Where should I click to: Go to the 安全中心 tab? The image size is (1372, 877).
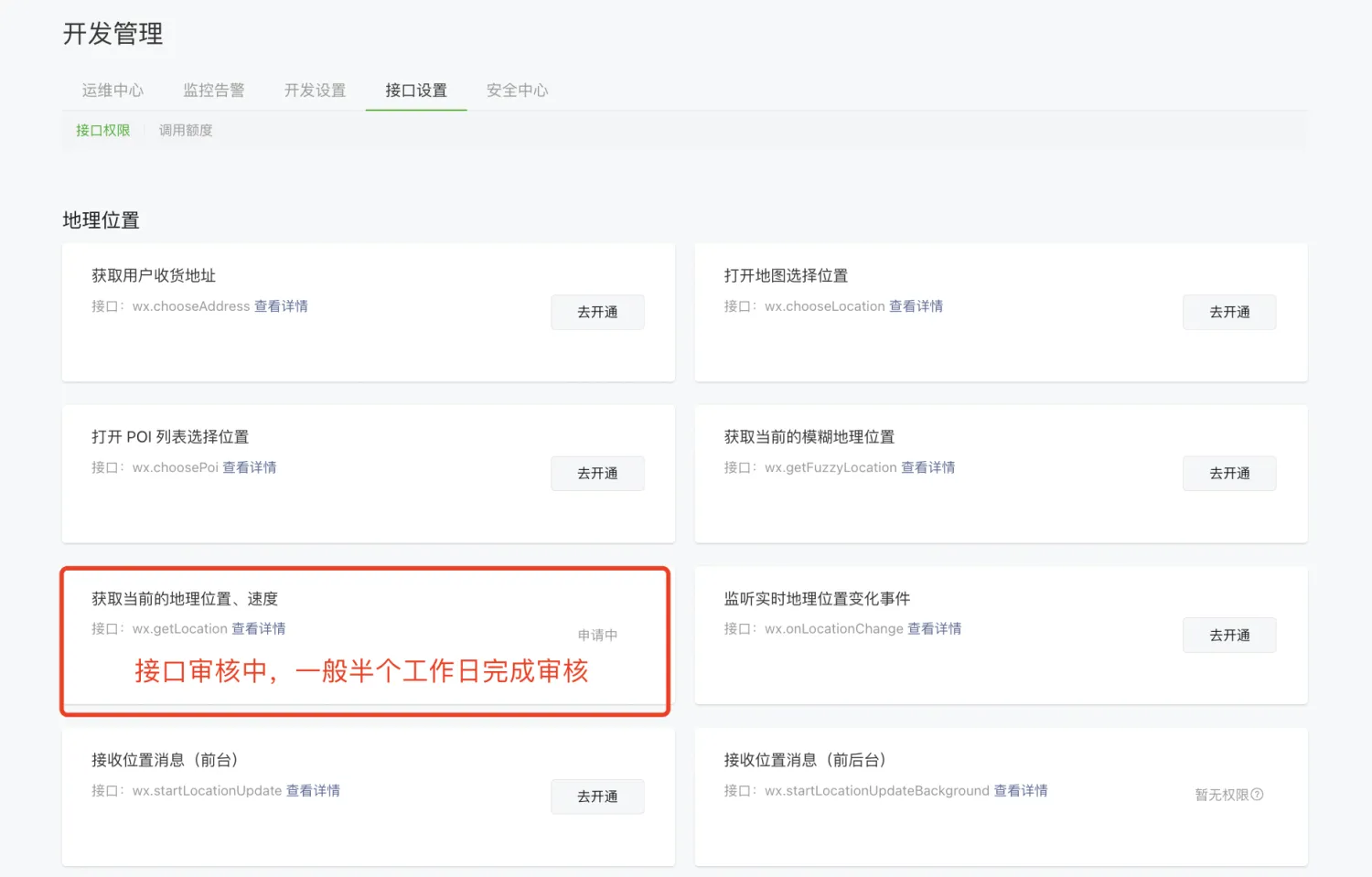click(517, 91)
